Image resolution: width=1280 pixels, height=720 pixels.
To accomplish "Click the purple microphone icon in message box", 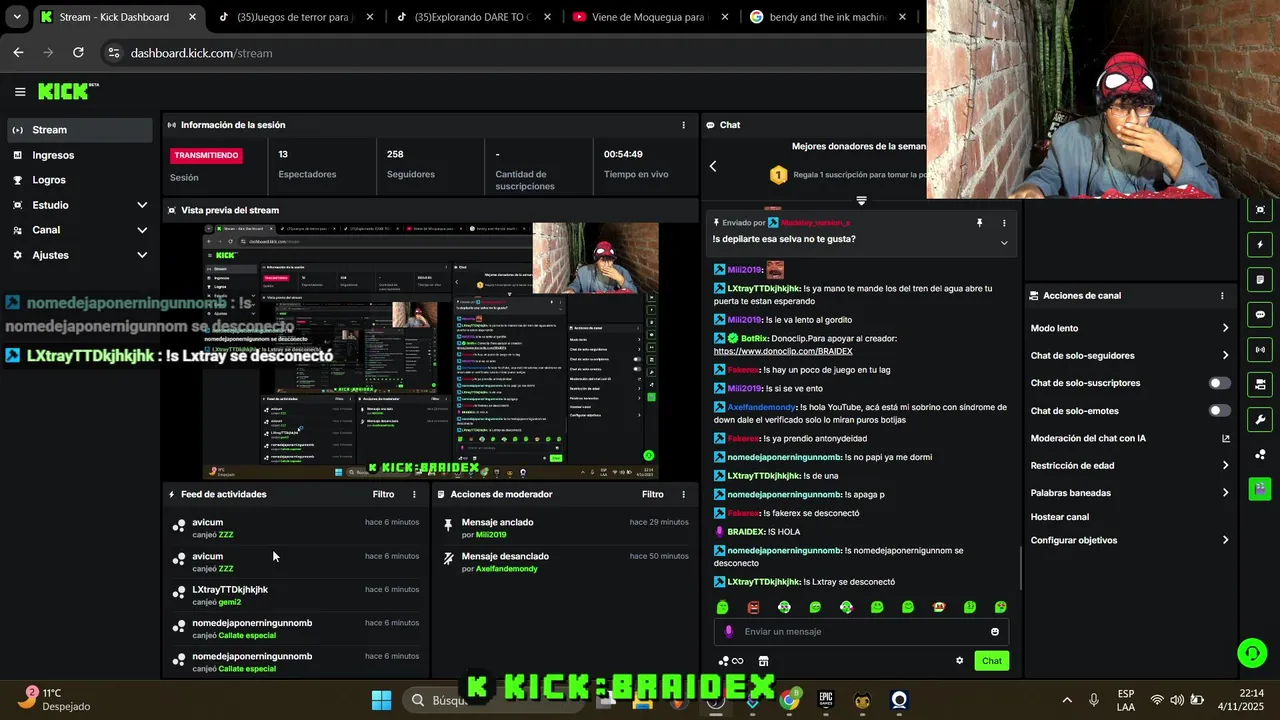I will point(728,632).
